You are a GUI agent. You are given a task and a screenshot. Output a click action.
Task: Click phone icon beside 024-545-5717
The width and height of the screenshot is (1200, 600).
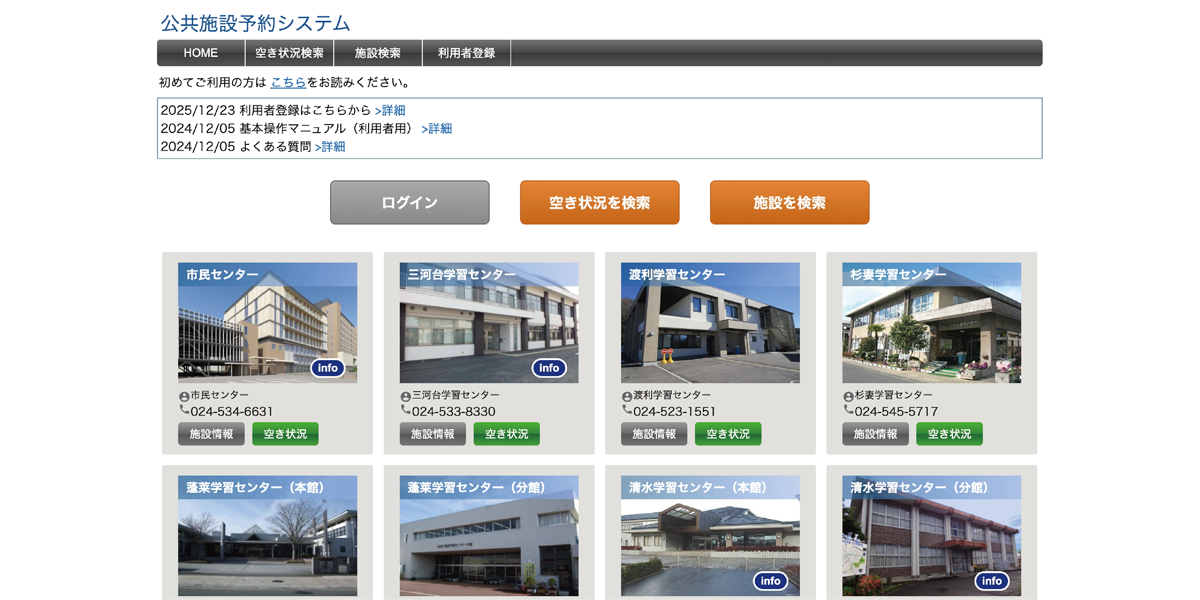[x=848, y=410]
